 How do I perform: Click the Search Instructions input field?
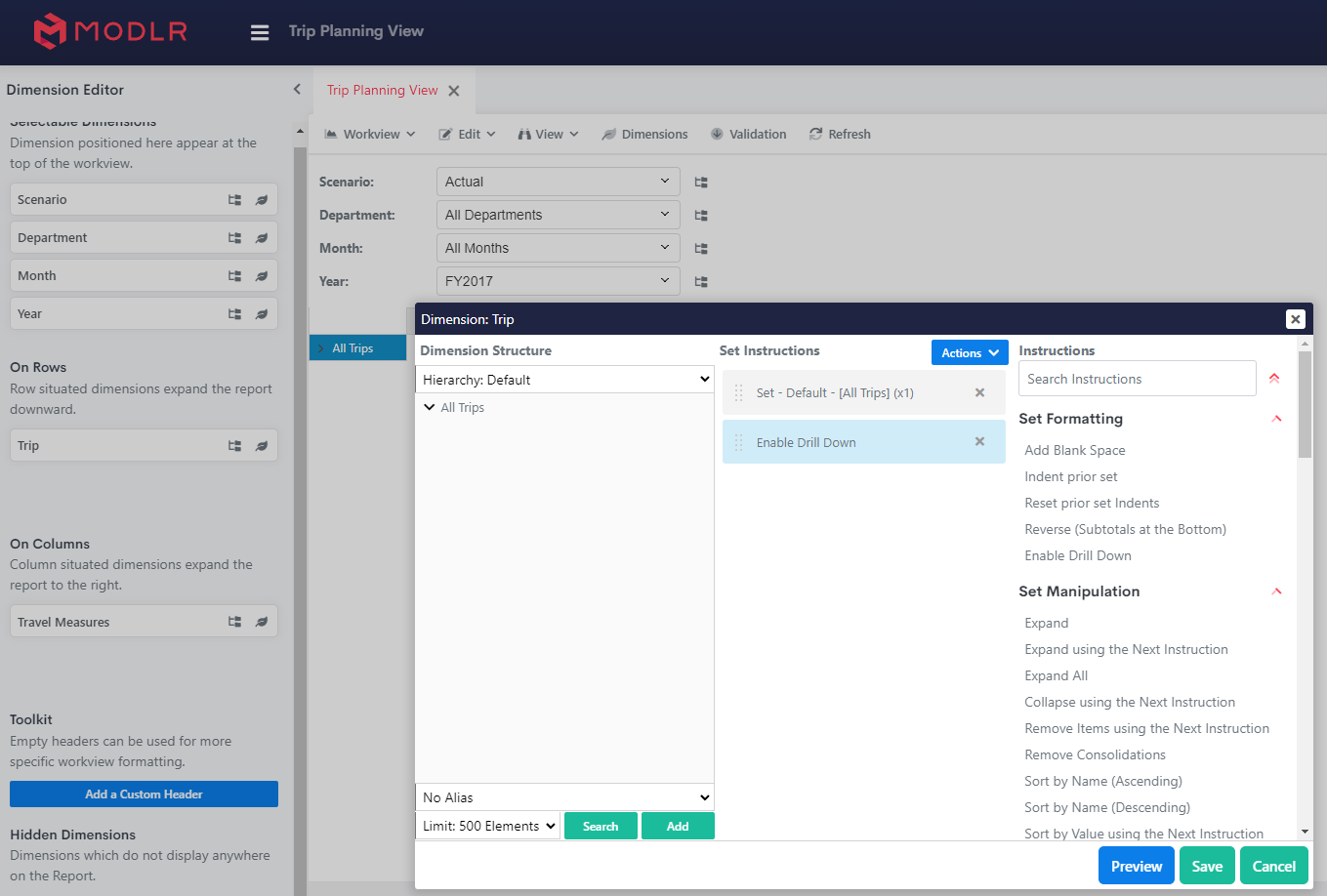pos(1137,379)
